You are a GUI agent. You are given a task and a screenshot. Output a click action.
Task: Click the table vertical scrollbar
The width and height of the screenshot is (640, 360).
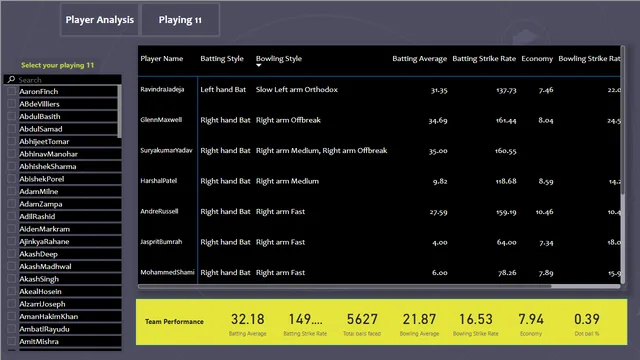click(622, 120)
